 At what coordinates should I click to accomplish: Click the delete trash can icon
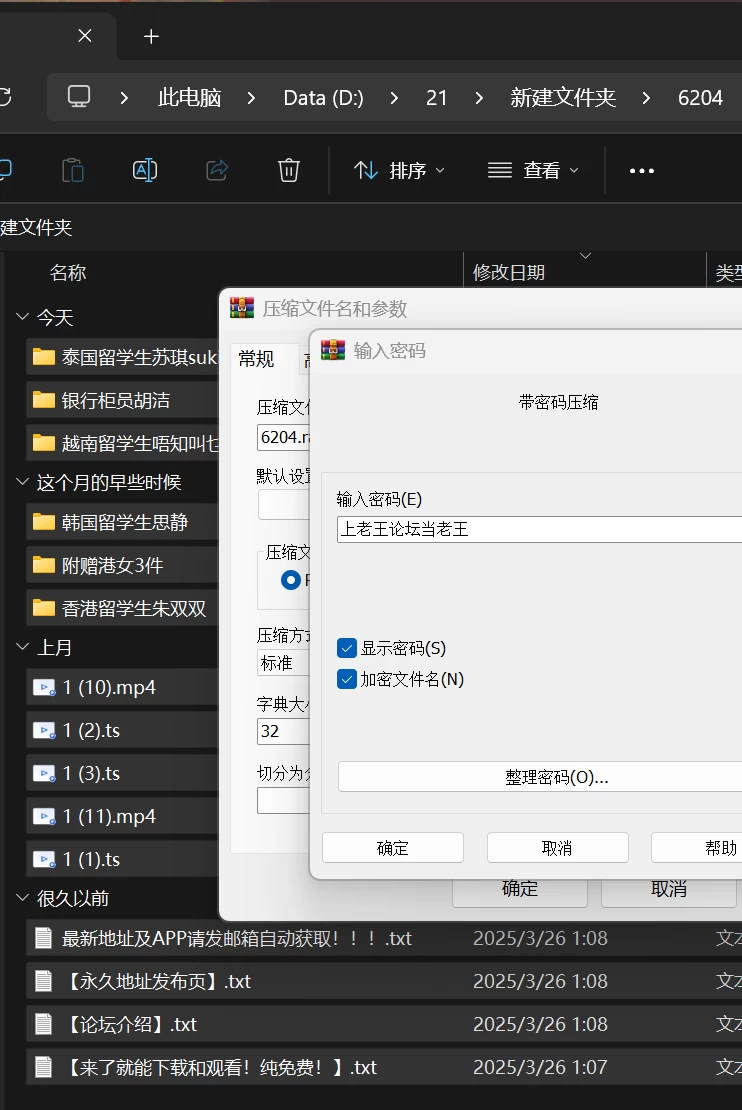288,171
